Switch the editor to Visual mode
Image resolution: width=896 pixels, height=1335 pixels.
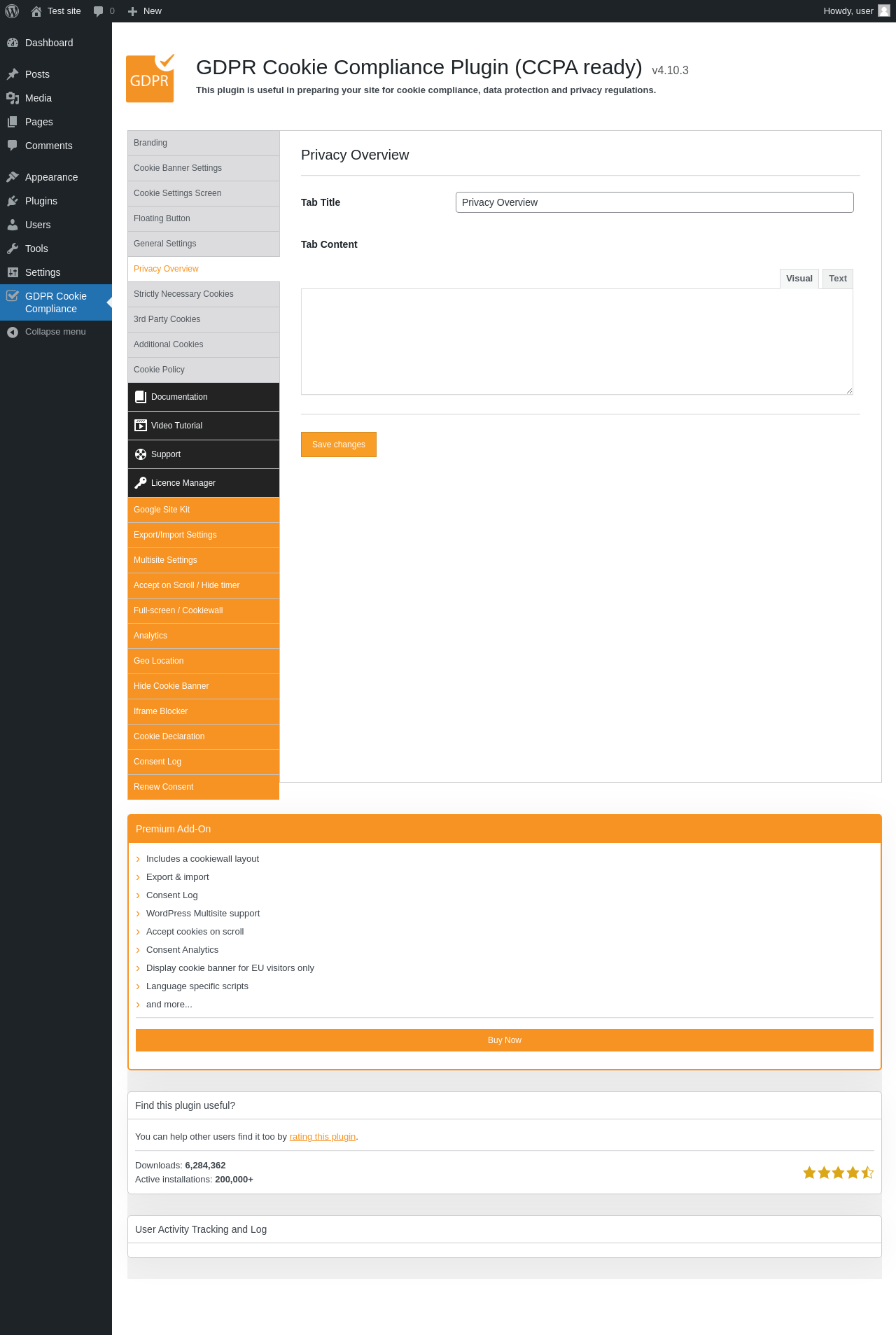[799, 279]
